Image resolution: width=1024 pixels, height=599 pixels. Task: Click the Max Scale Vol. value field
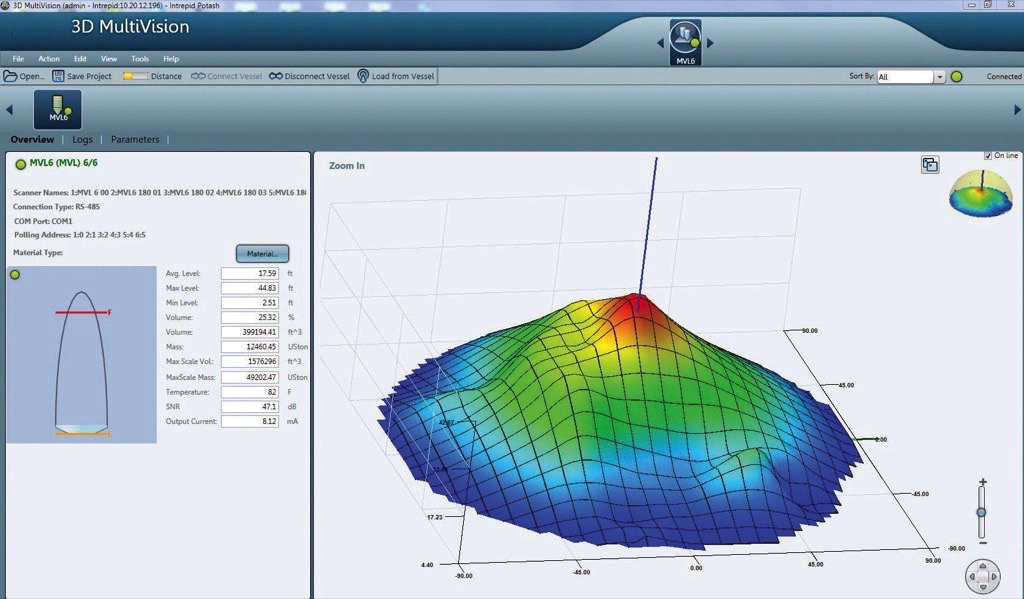[250, 361]
